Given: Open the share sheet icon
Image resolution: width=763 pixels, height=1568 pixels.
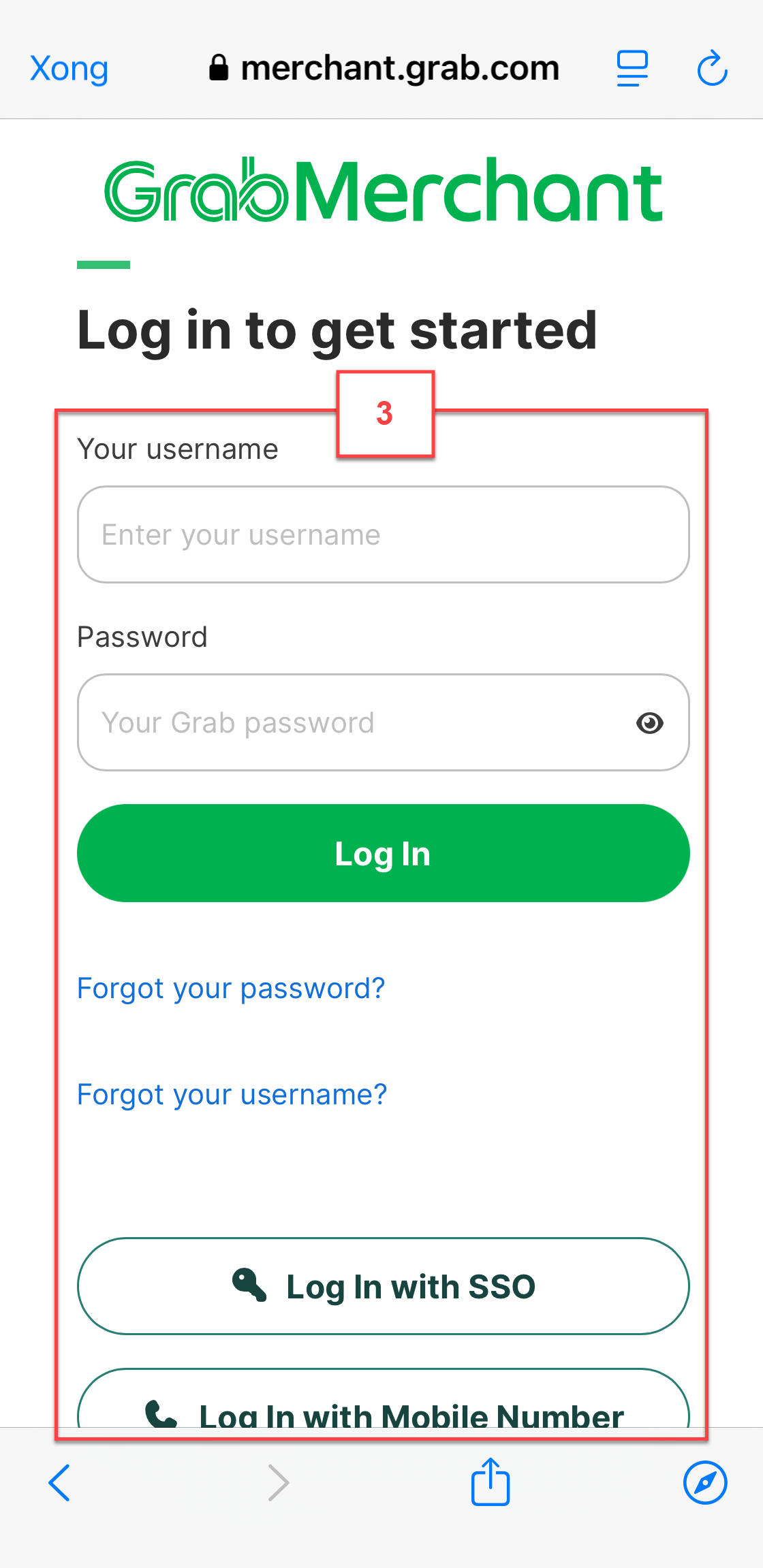Looking at the screenshot, I should tap(490, 1481).
